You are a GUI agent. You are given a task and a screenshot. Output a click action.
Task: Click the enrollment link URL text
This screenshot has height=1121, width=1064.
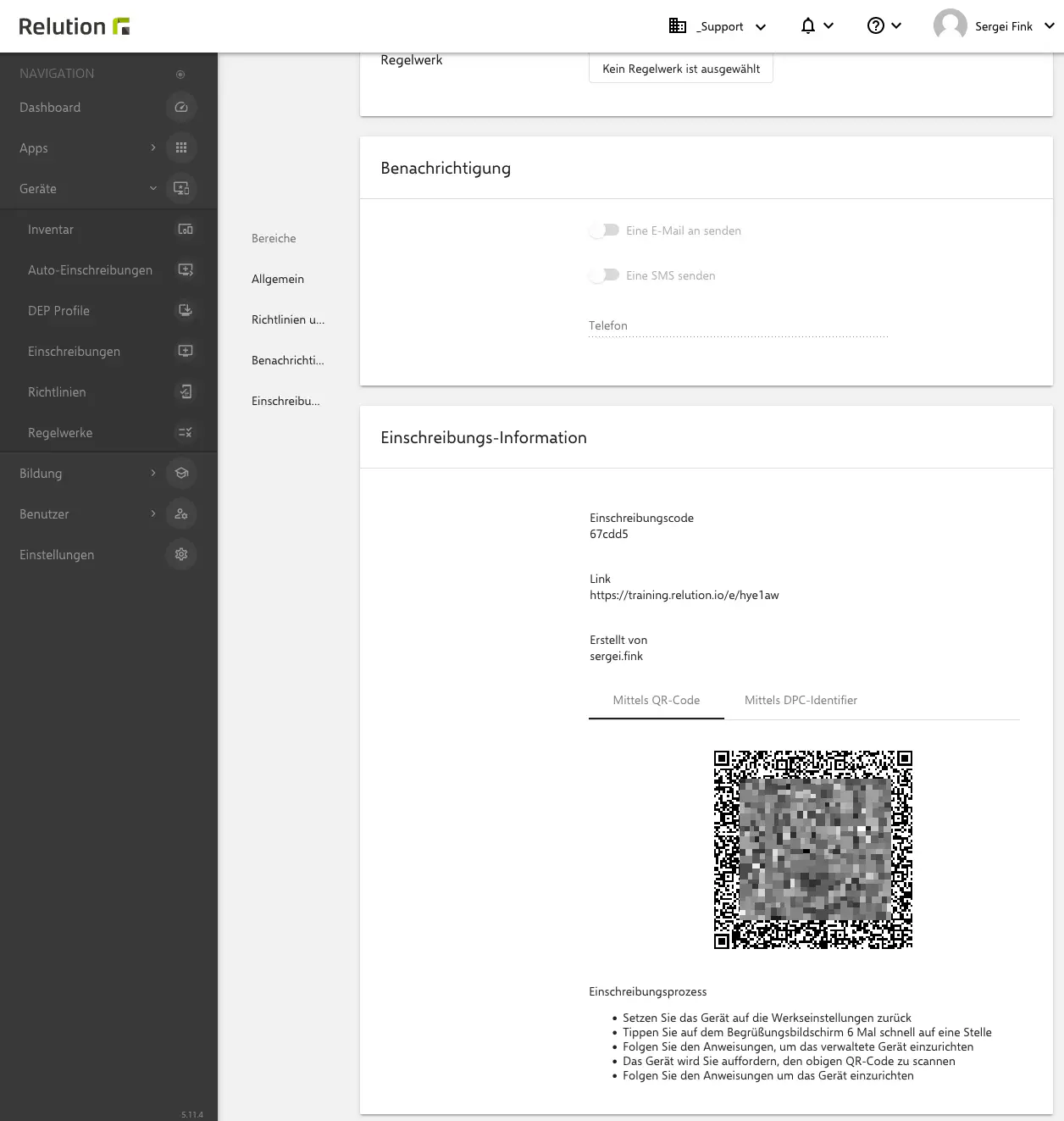pos(684,596)
